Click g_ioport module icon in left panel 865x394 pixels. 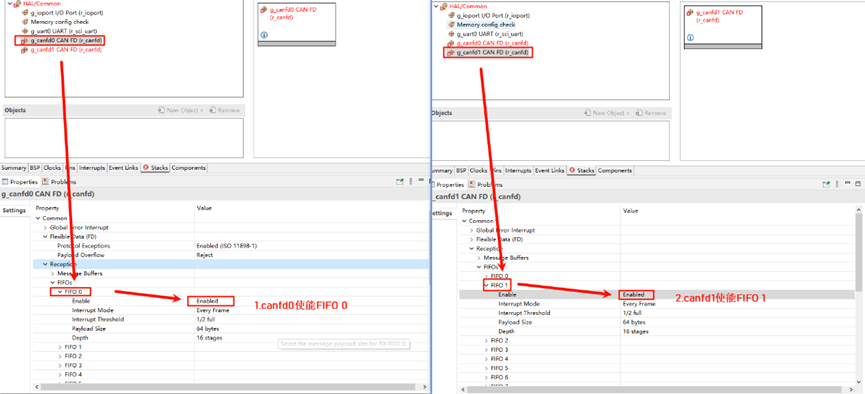[x=24, y=12]
